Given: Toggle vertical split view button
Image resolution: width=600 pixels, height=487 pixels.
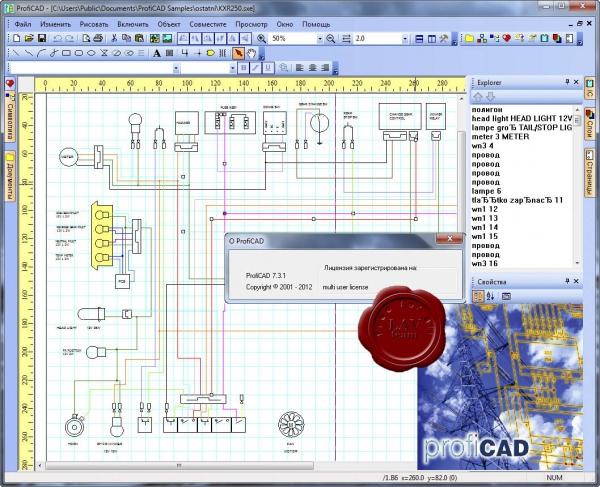Looking at the screenshot, I should point(432,38).
